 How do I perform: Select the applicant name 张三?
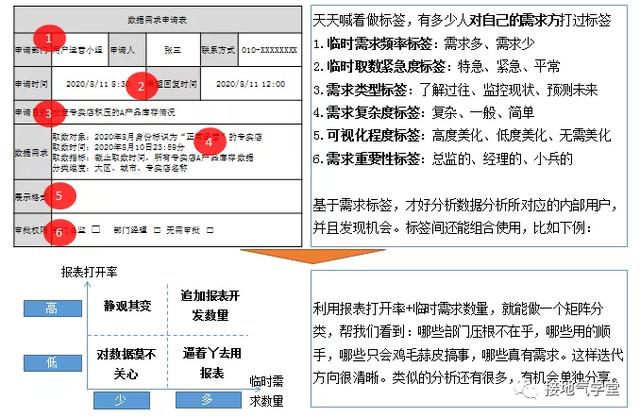173,50
